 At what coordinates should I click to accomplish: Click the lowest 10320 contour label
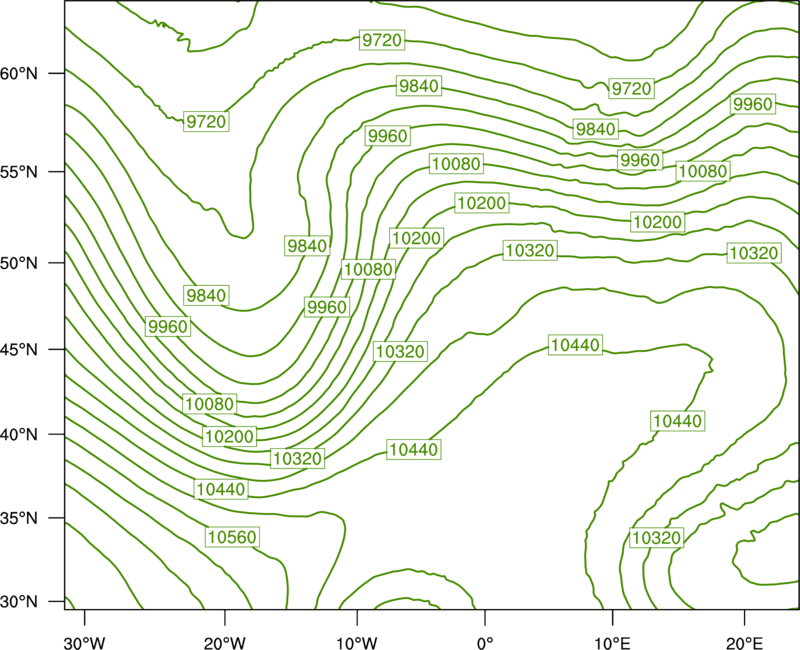coord(656,538)
